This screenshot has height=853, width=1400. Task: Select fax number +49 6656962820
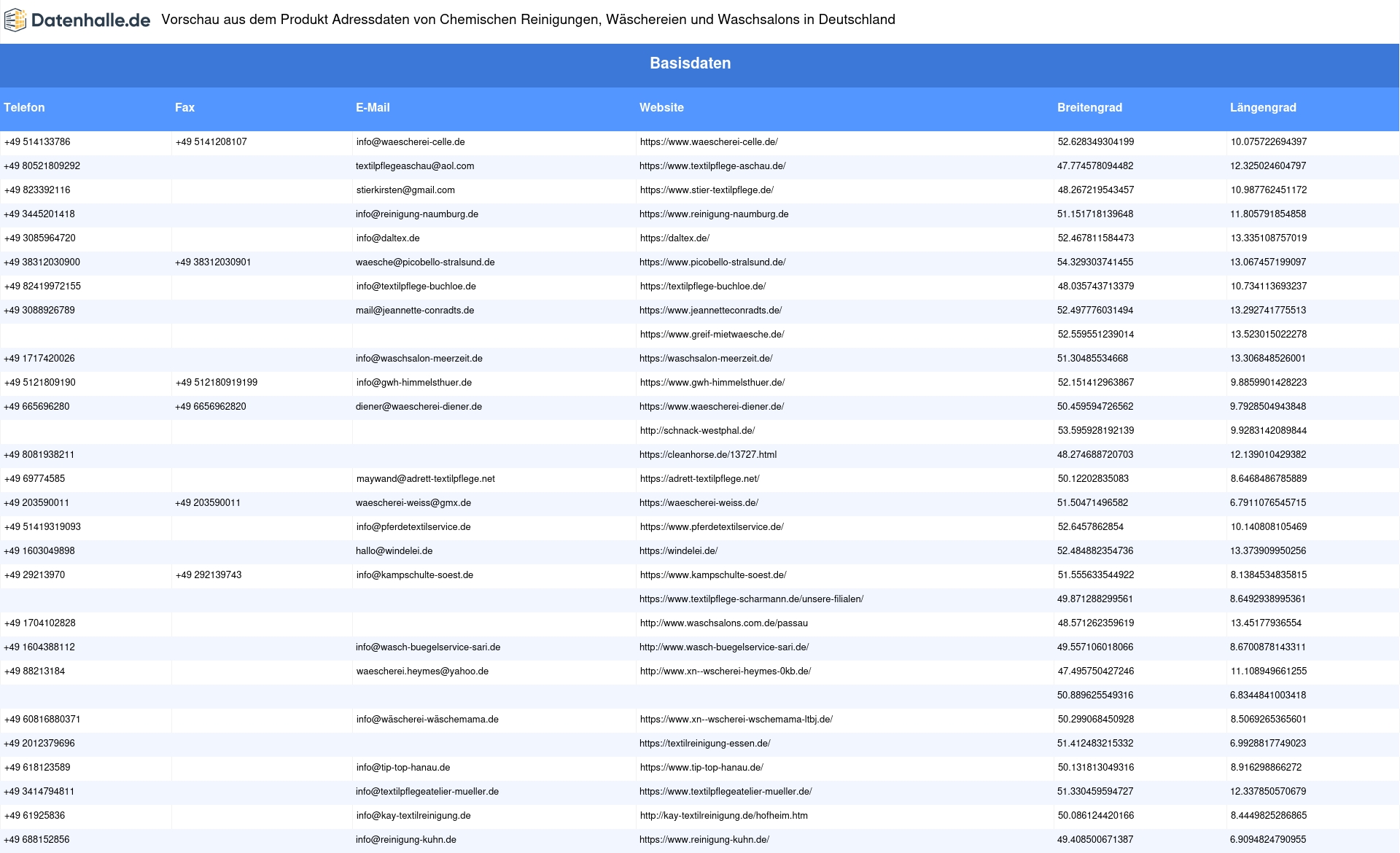(211, 407)
